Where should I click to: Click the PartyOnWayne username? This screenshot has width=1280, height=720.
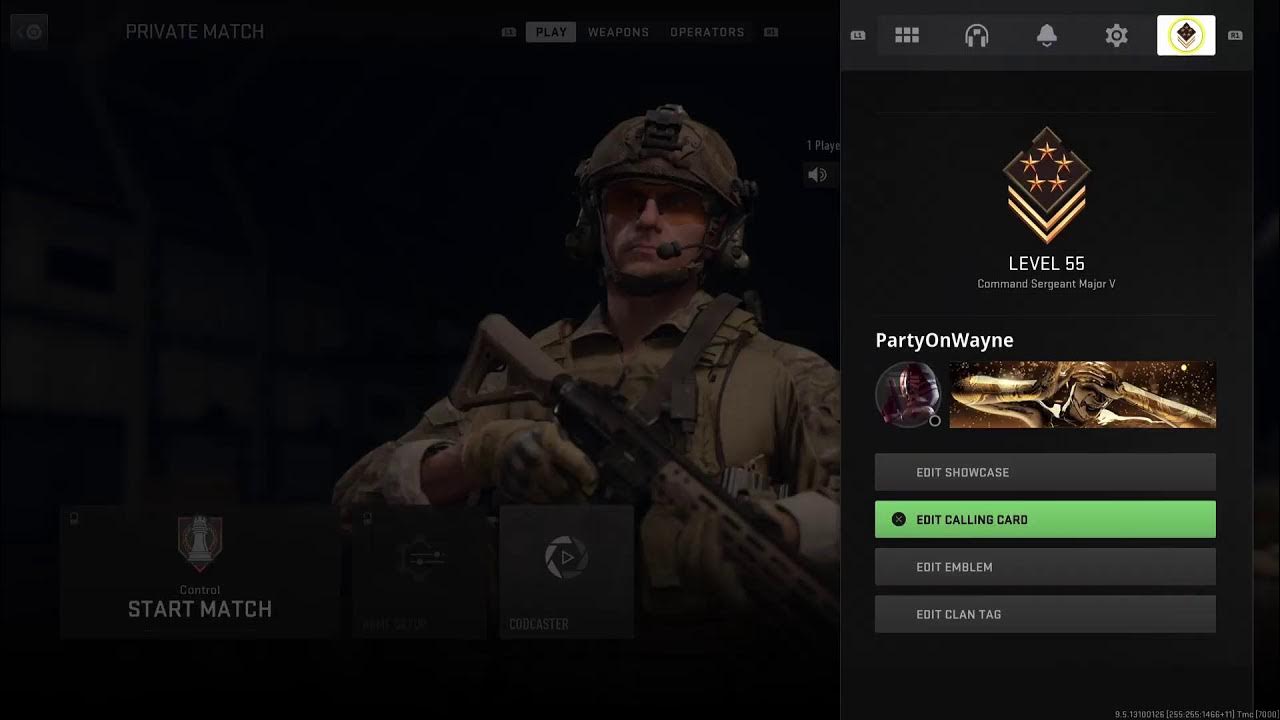click(944, 340)
